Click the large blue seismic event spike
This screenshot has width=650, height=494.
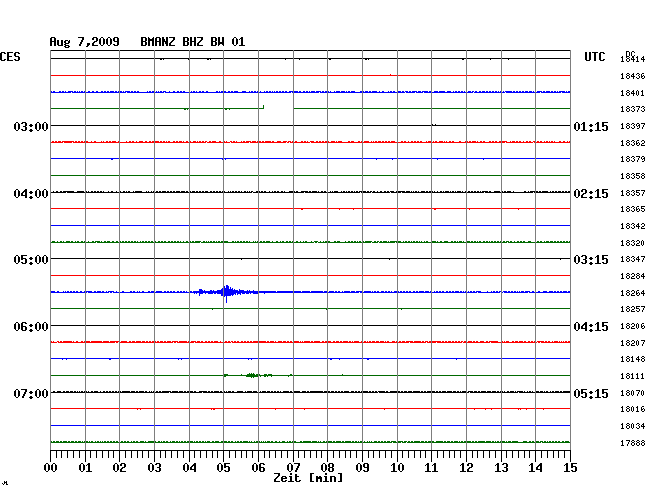point(226,293)
